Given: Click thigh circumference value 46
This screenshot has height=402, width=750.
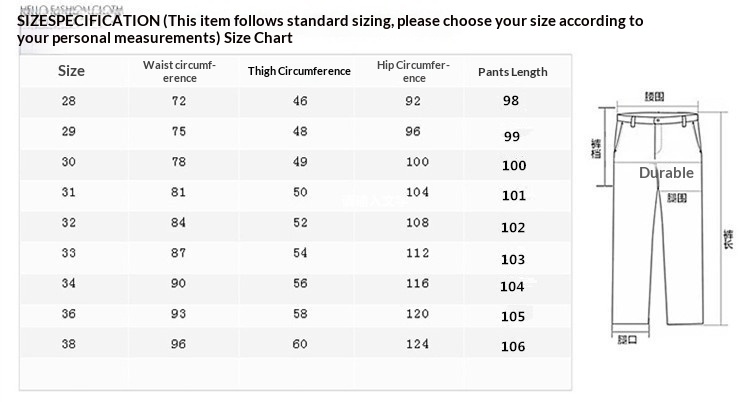Looking at the screenshot, I should pyautogui.click(x=300, y=101).
